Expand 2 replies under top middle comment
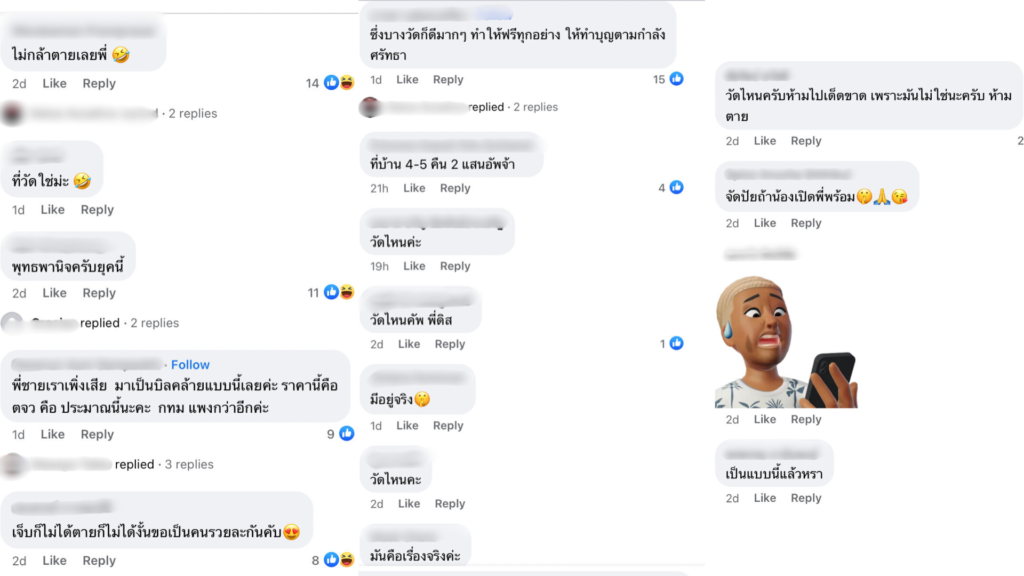 click(x=536, y=106)
